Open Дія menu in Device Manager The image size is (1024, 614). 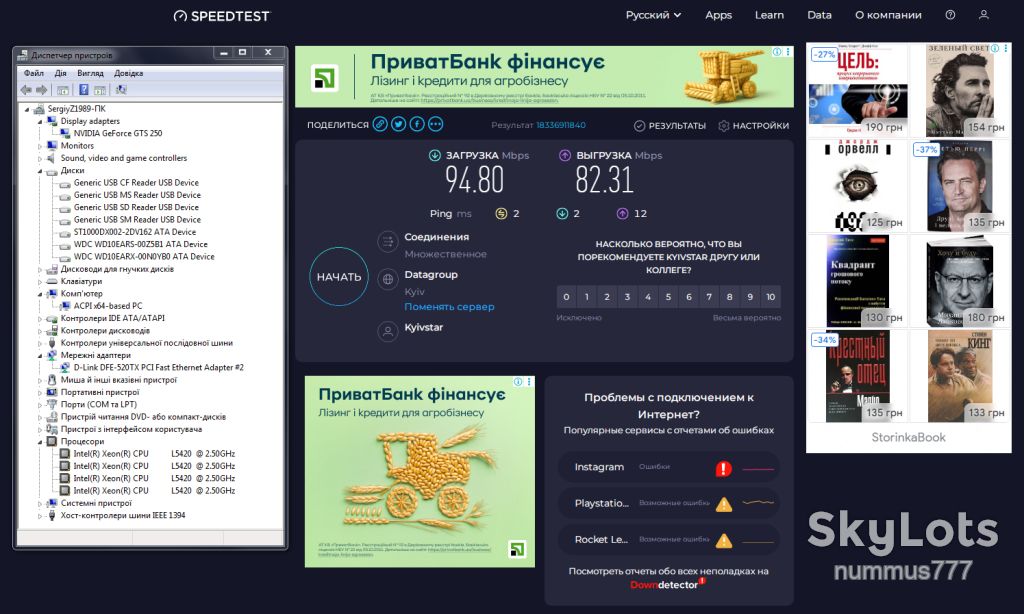[x=61, y=73]
